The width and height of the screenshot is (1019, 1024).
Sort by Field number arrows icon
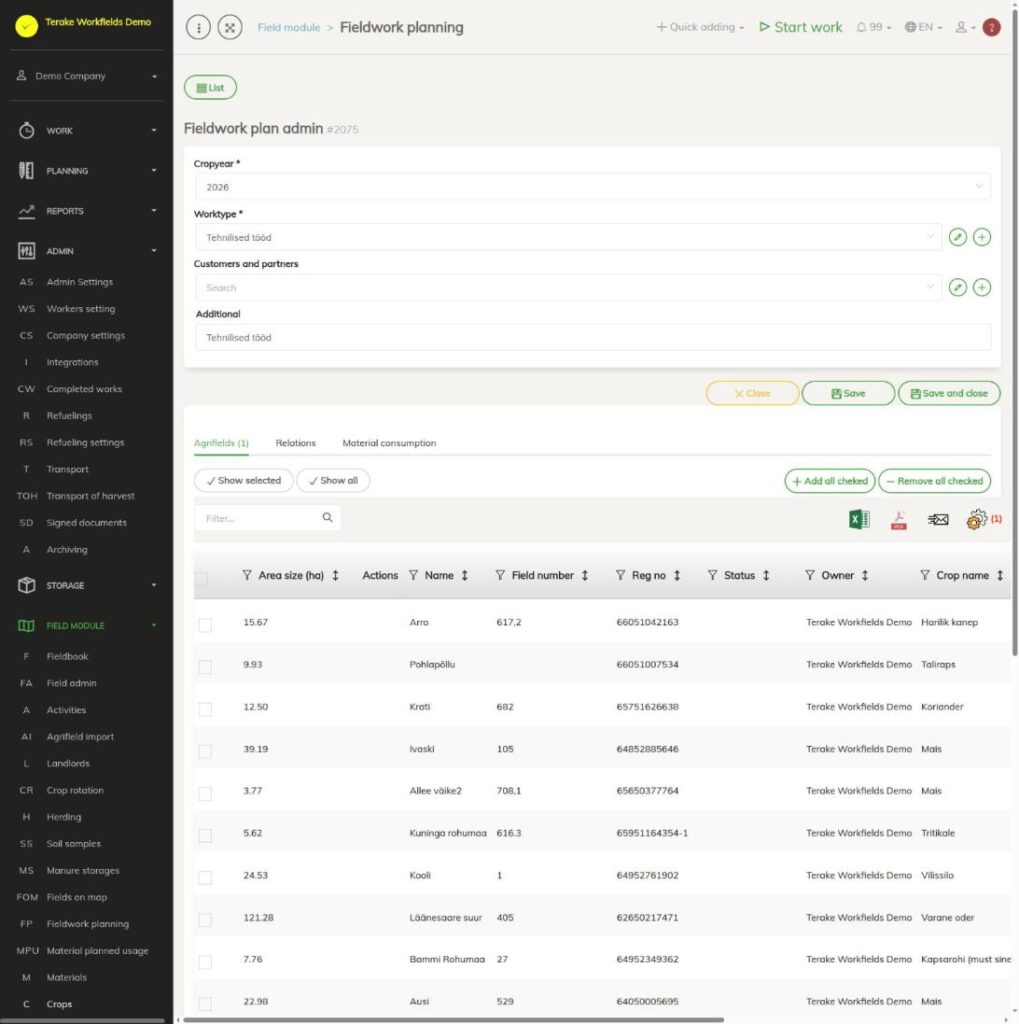pyautogui.click(x=585, y=575)
